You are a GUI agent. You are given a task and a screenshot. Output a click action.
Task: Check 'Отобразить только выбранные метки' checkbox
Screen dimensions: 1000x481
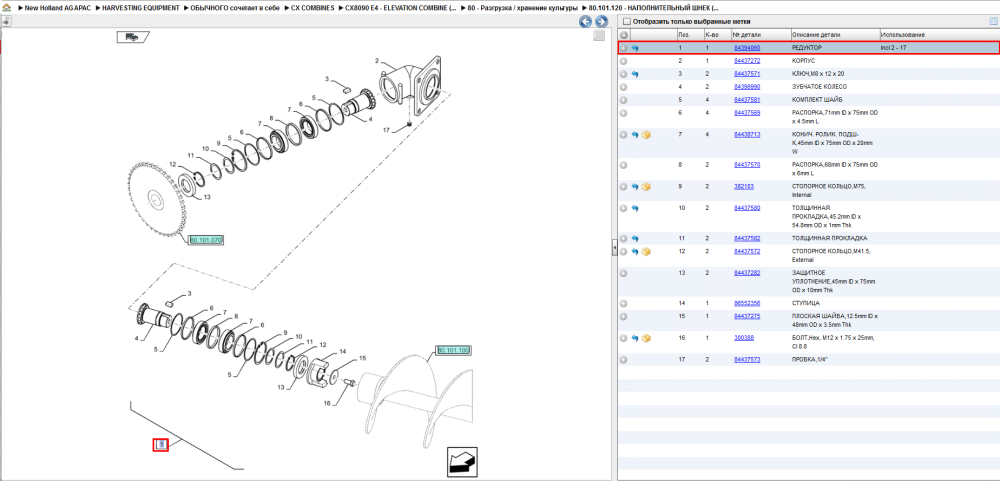tap(626, 21)
